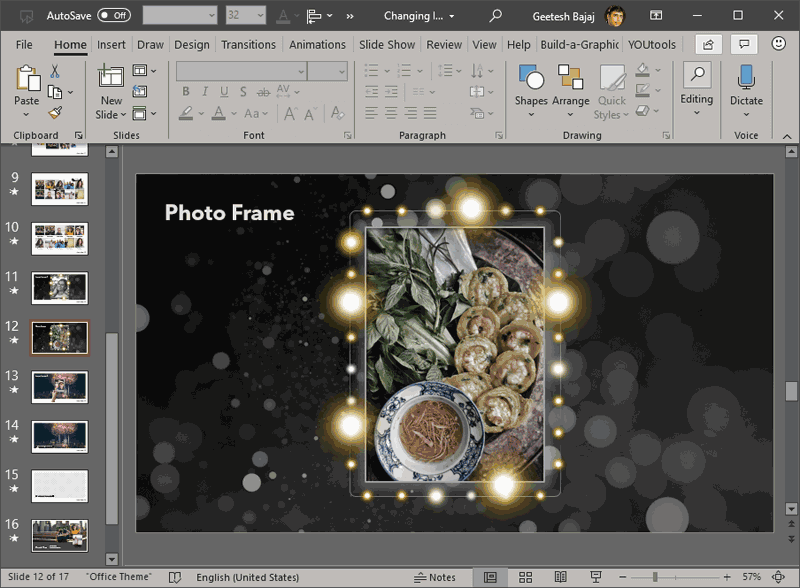This screenshot has width=800, height=588.
Task: Toggle italic formatting
Action: pos(207,90)
